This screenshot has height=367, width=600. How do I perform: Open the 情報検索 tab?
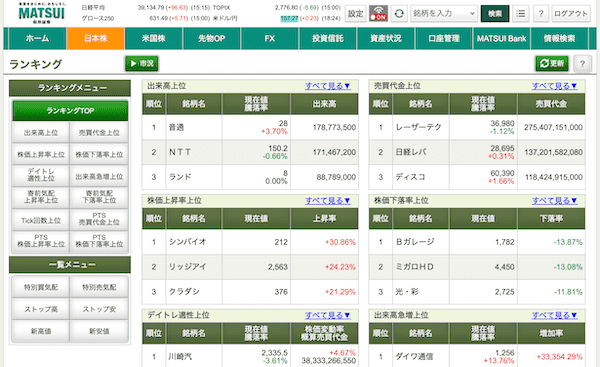559,38
